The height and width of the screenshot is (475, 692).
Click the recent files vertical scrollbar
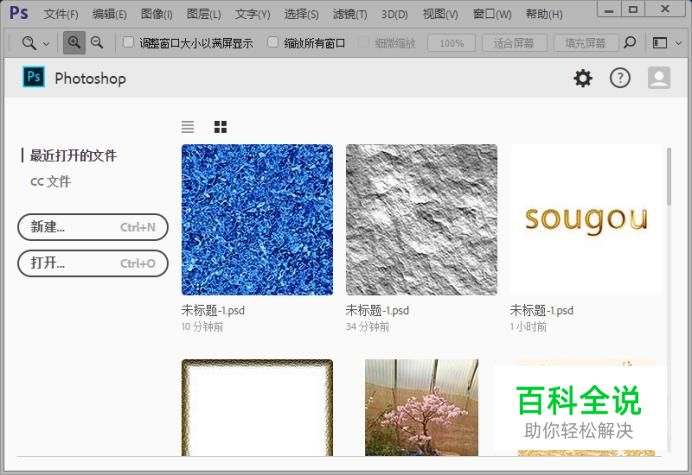pyautogui.click(x=669, y=177)
